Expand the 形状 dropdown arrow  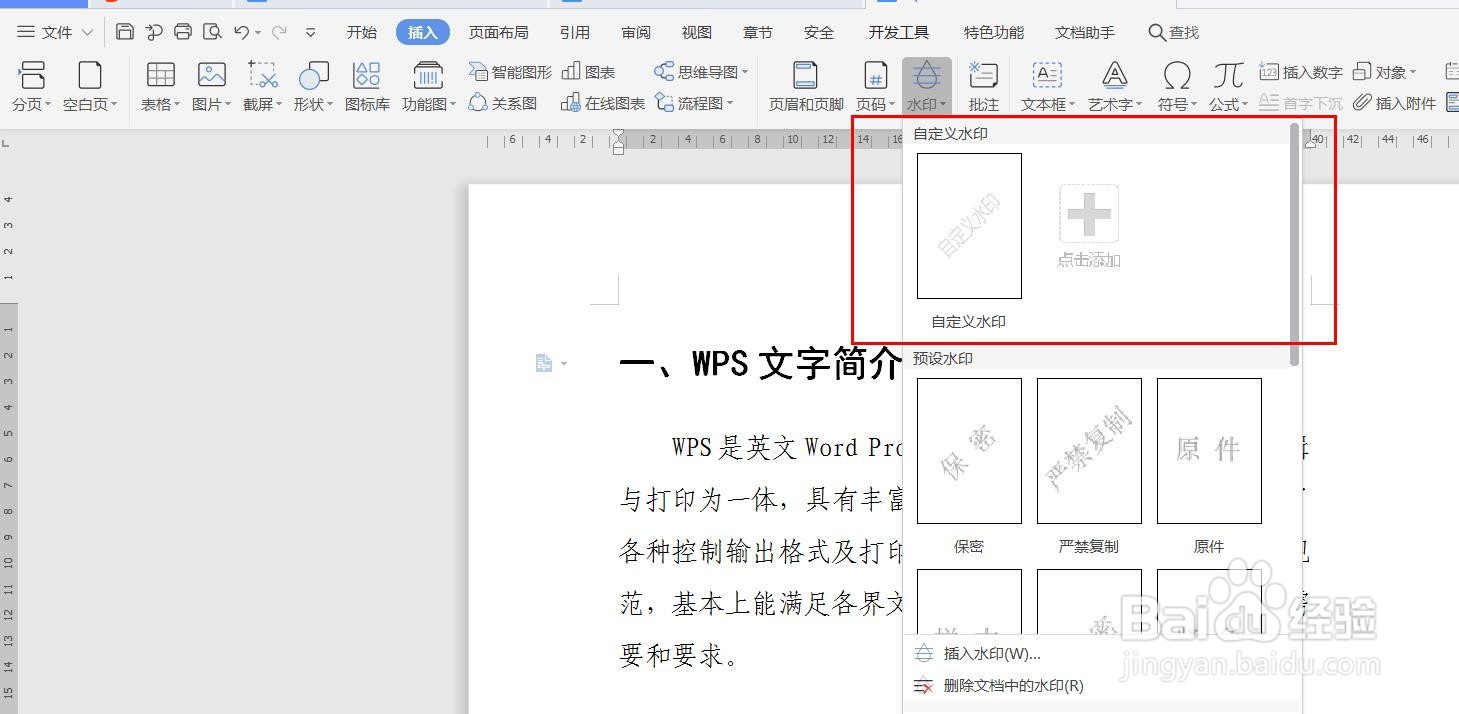[x=330, y=105]
